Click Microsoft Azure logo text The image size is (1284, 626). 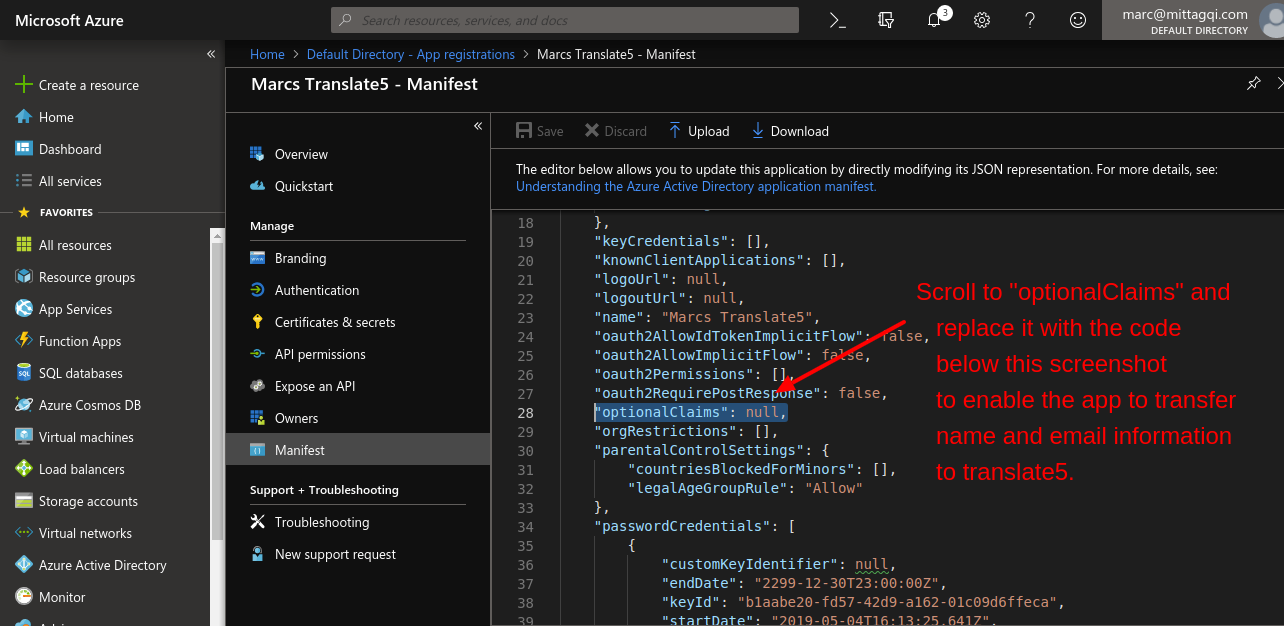click(x=69, y=20)
